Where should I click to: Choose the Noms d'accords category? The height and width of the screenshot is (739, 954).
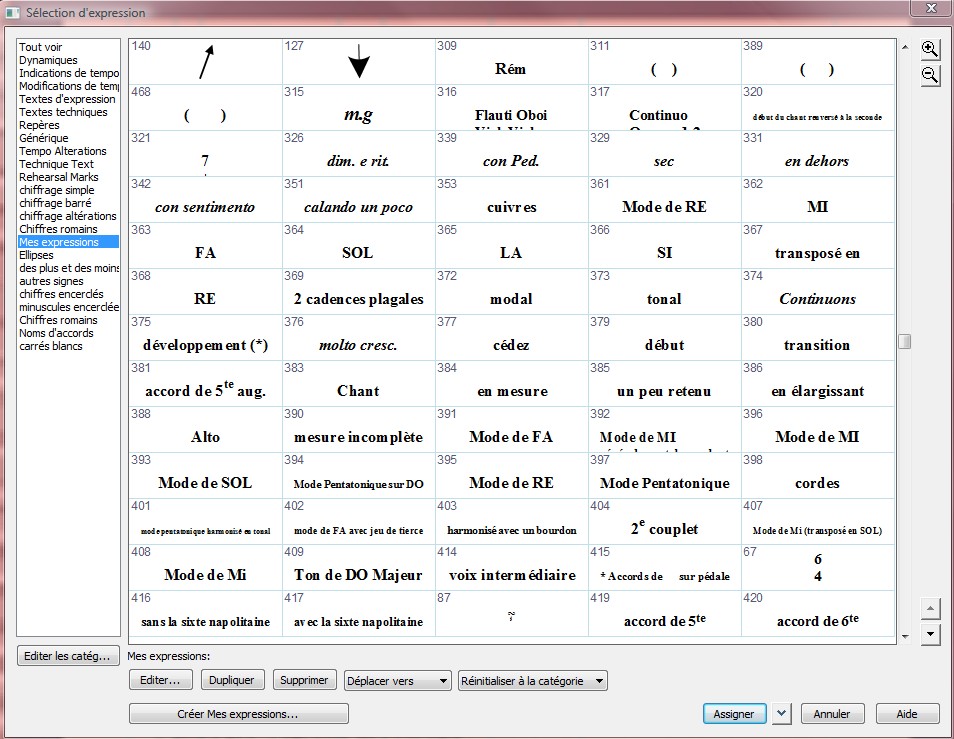coord(56,333)
